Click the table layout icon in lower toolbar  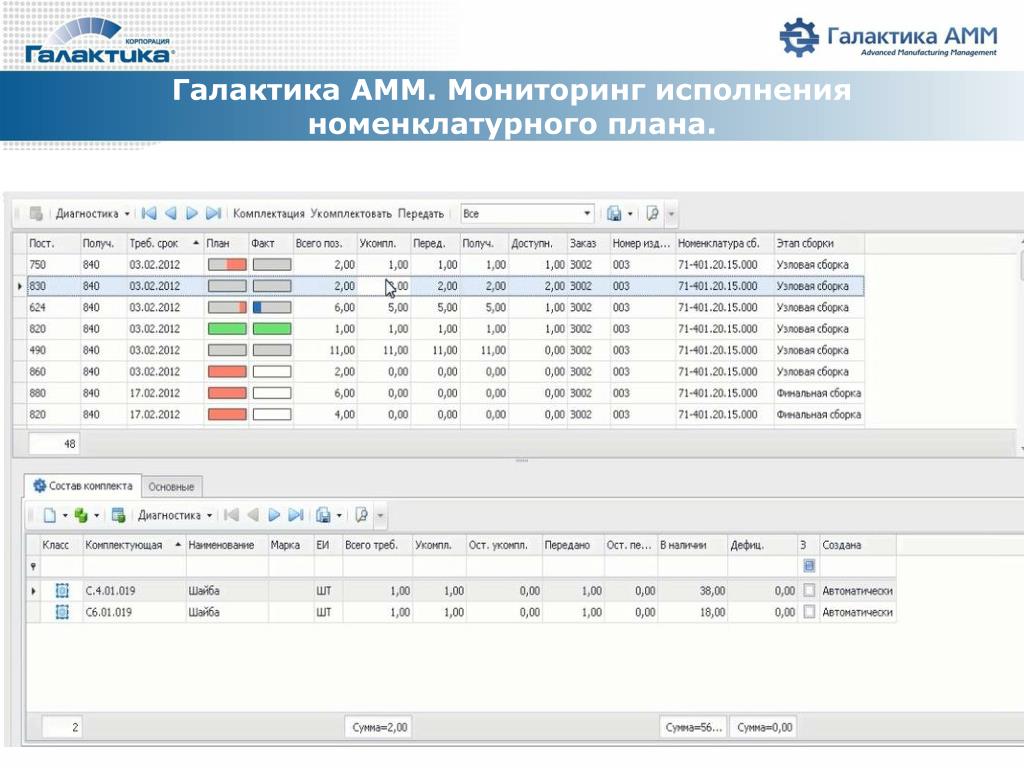(118, 515)
